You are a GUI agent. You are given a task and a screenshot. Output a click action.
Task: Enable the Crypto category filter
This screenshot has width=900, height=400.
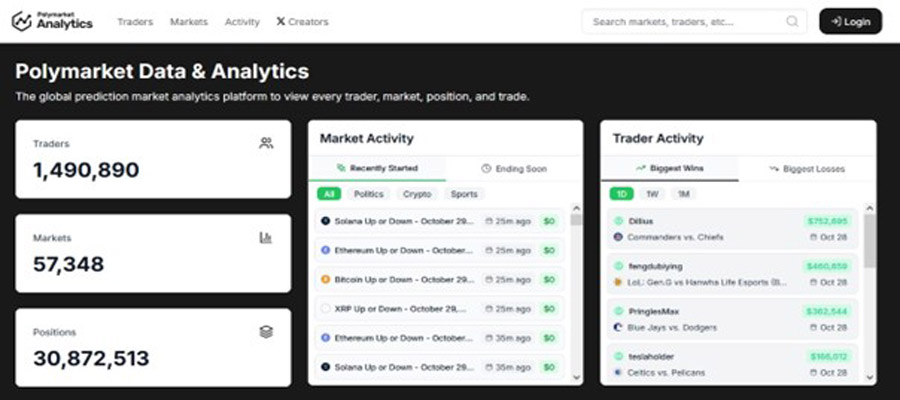[417, 194]
